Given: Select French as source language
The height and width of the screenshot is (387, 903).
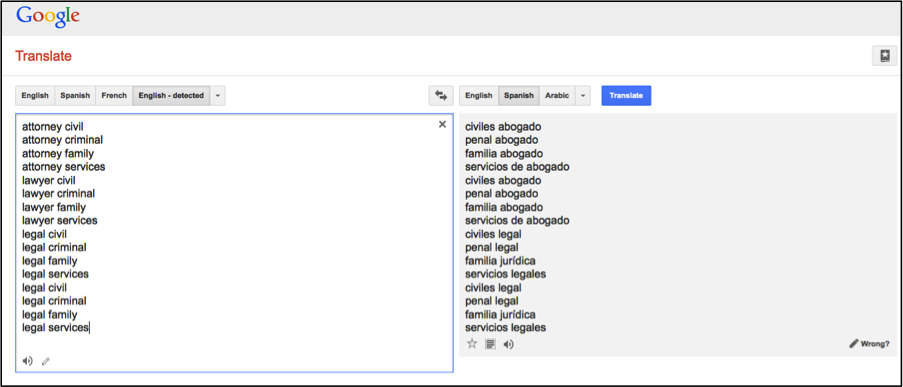Looking at the screenshot, I should point(114,96).
